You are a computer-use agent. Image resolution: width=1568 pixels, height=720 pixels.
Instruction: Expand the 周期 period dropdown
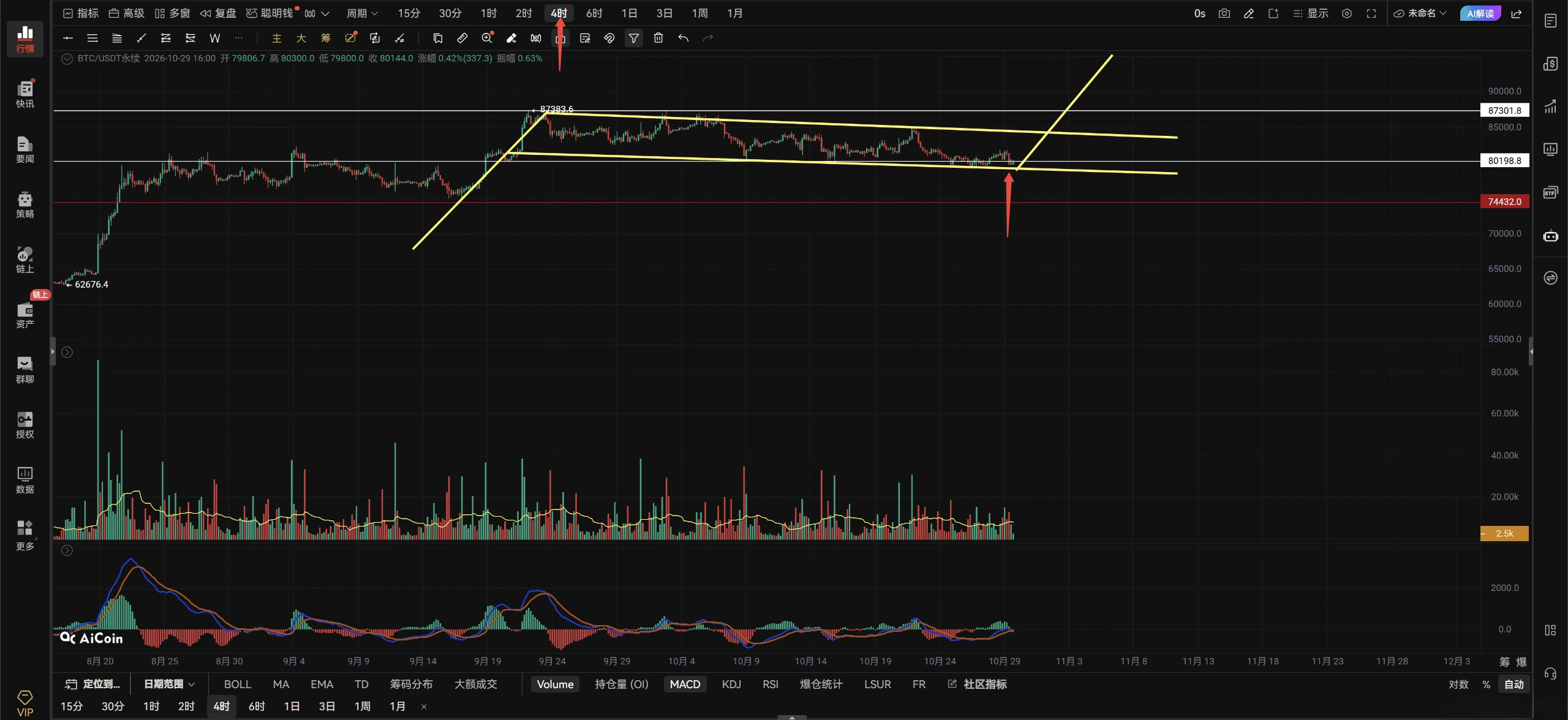coord(362,13)
